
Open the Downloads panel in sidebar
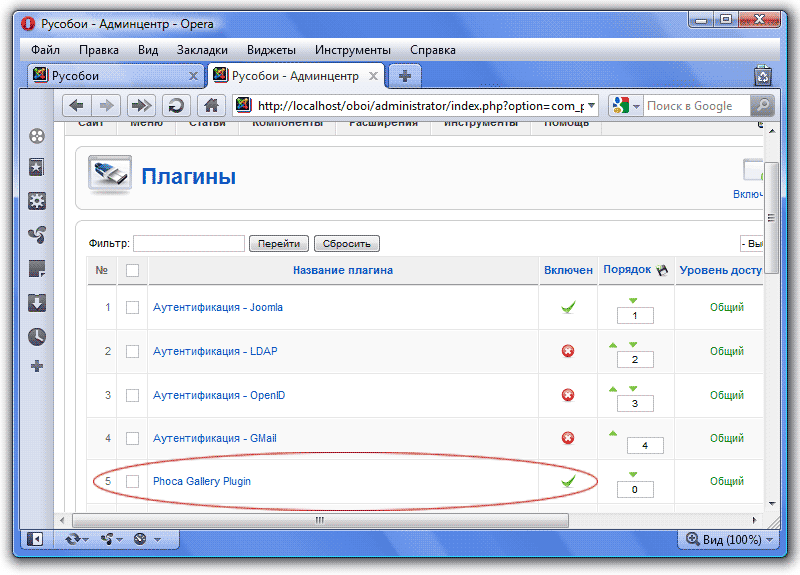pyautogui.click(x=37, y=303)
